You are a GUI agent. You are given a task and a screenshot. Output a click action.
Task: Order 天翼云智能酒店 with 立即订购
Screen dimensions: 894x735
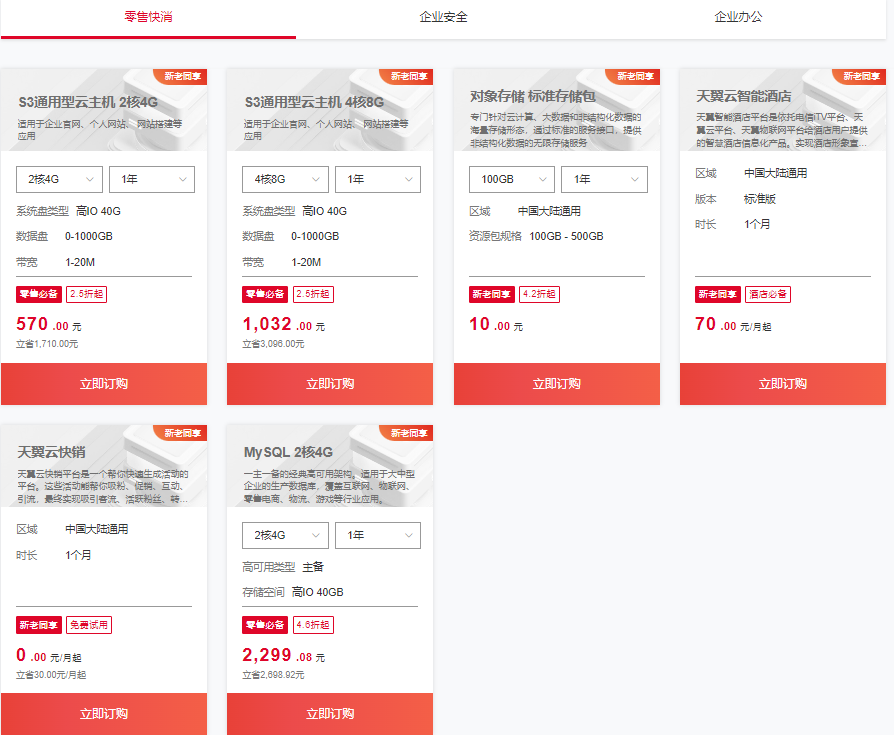click(x=783, y=384)
